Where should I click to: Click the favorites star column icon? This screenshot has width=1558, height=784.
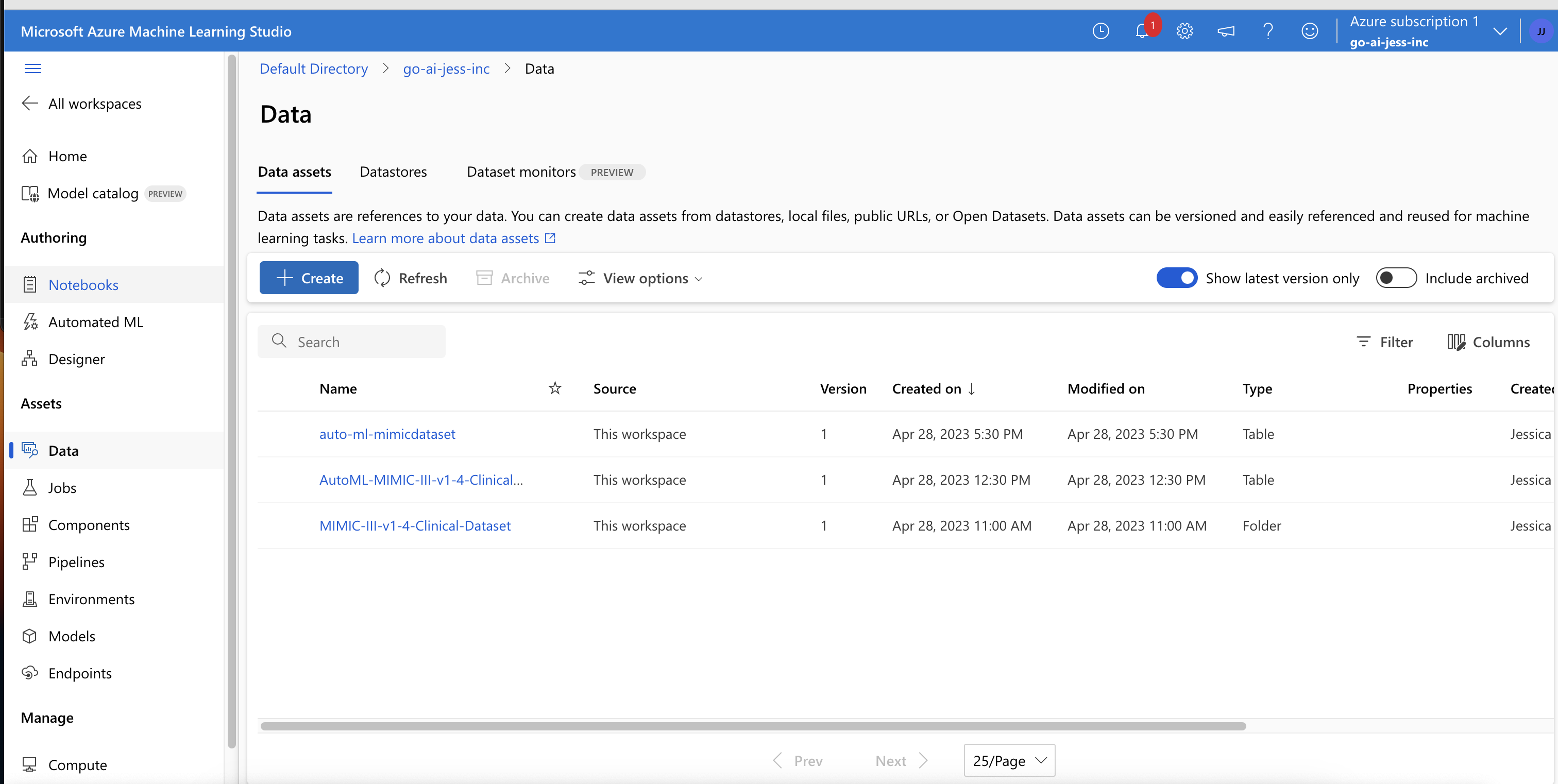tap(554, 389)
